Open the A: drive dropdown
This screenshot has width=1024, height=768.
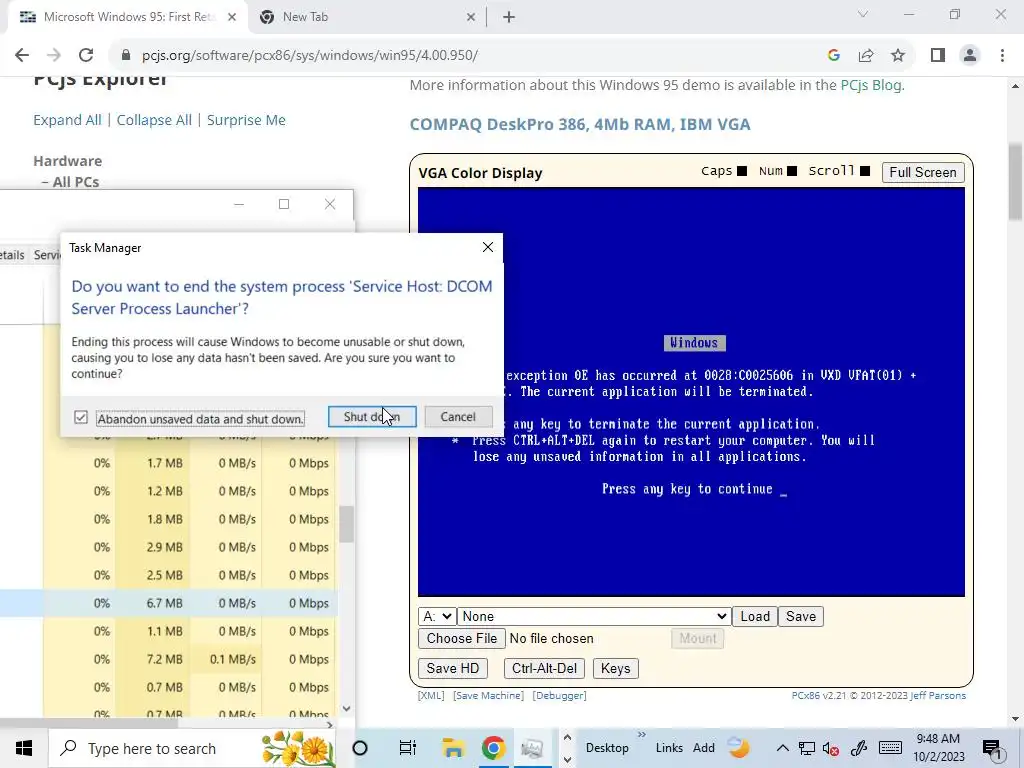(436, 616)
